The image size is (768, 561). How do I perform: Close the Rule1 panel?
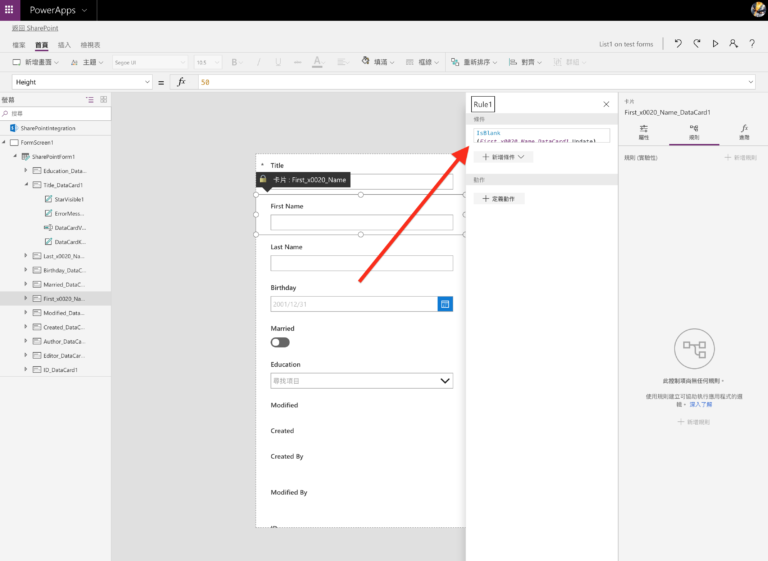pyautogui.click(x=606, y=104)
